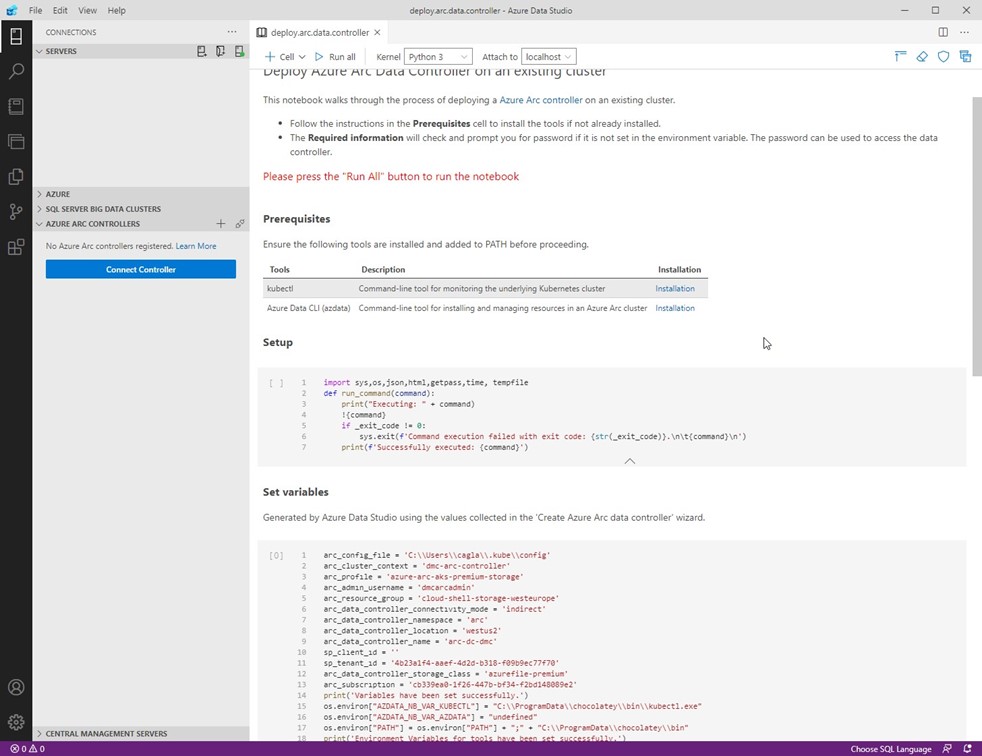
Task: Open the Learn More link
Action: point(196,246)
